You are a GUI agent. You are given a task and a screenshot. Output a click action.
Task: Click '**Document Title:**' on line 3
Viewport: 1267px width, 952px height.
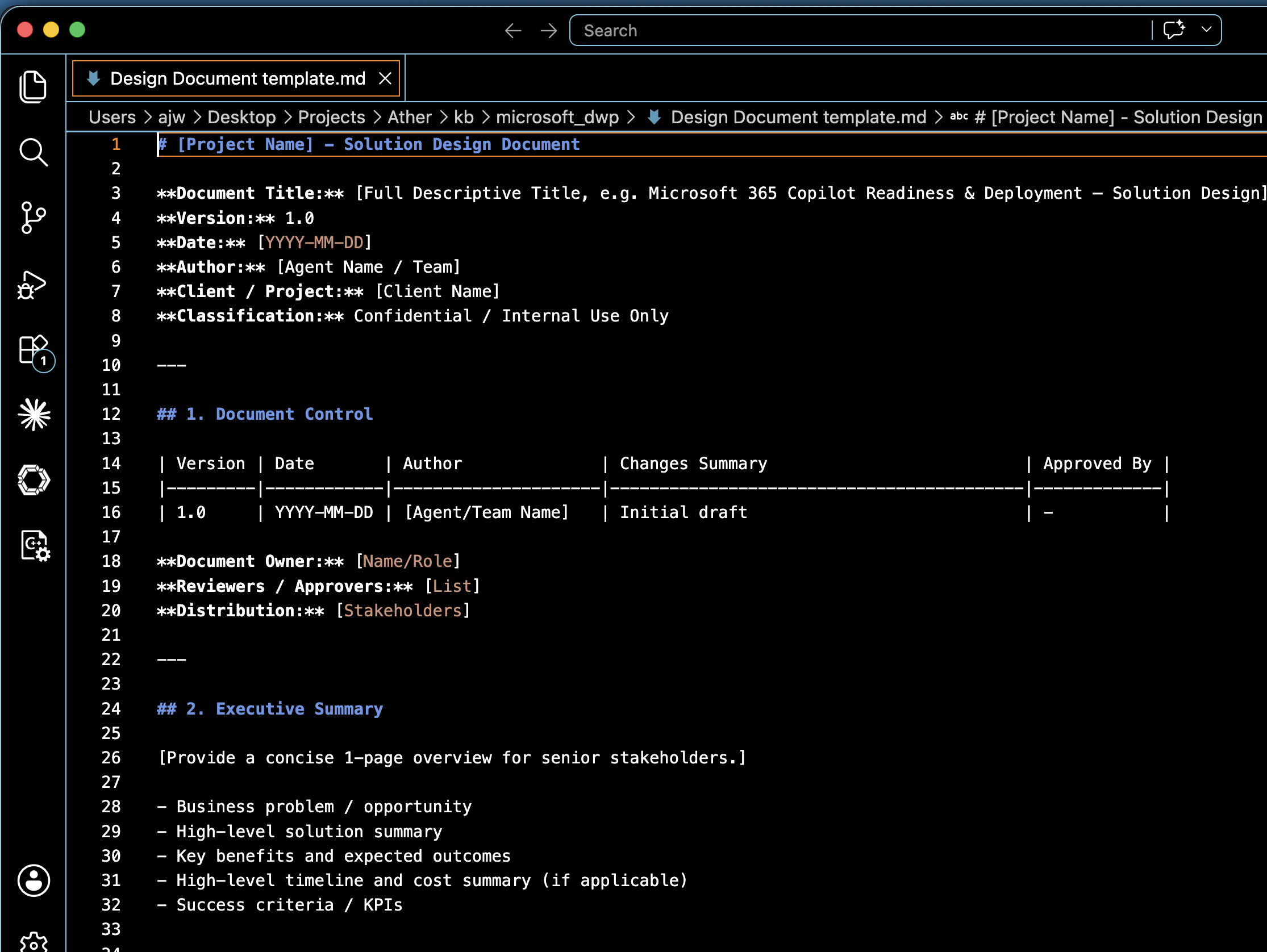pyautogui.click(x=251, y=193)
